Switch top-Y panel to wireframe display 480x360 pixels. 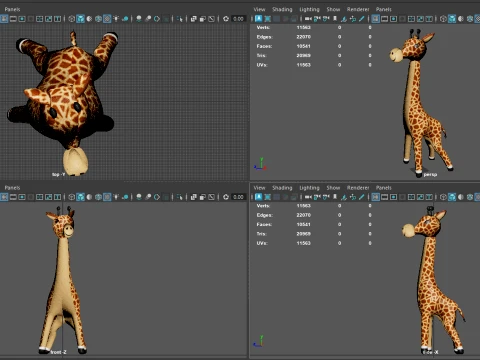coord(71,19)
